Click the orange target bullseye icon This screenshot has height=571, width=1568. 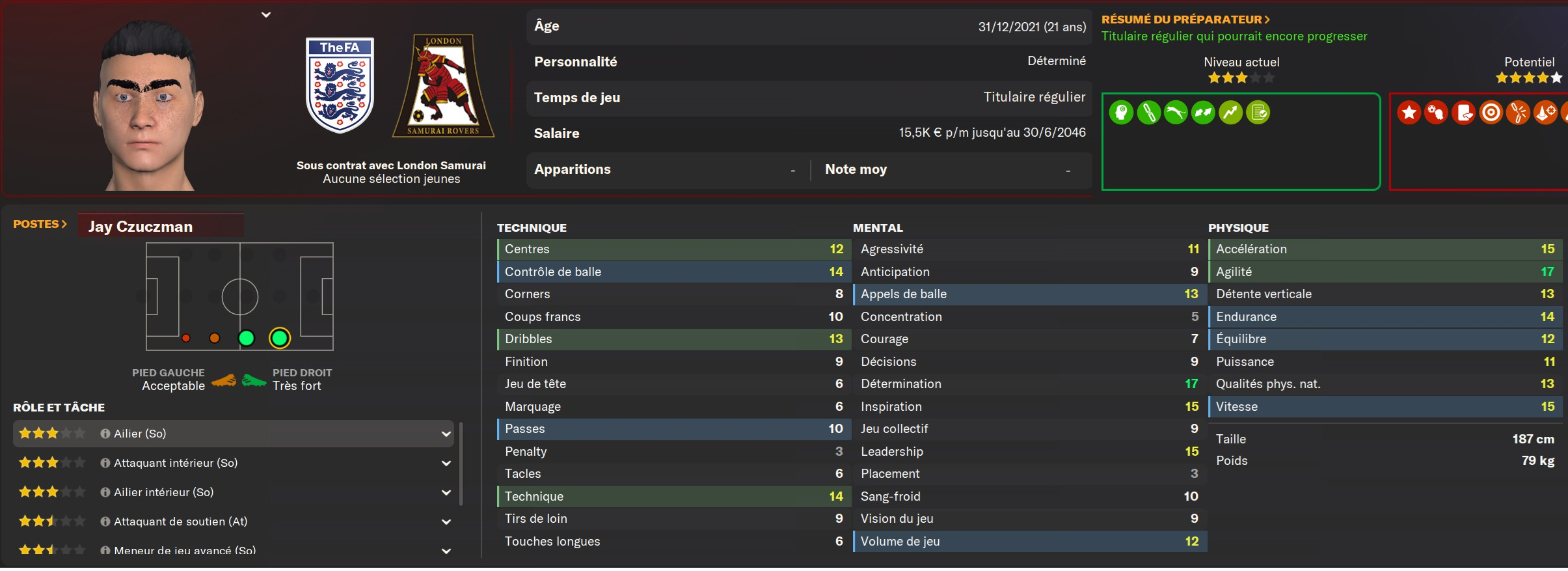(x=1491, y=113)
